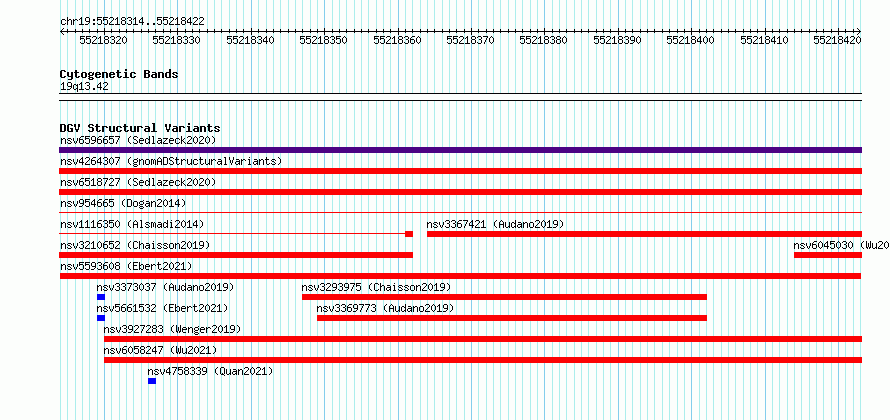Open the nsv5661532 (Ebert2021) label

[x=162, y=308]
